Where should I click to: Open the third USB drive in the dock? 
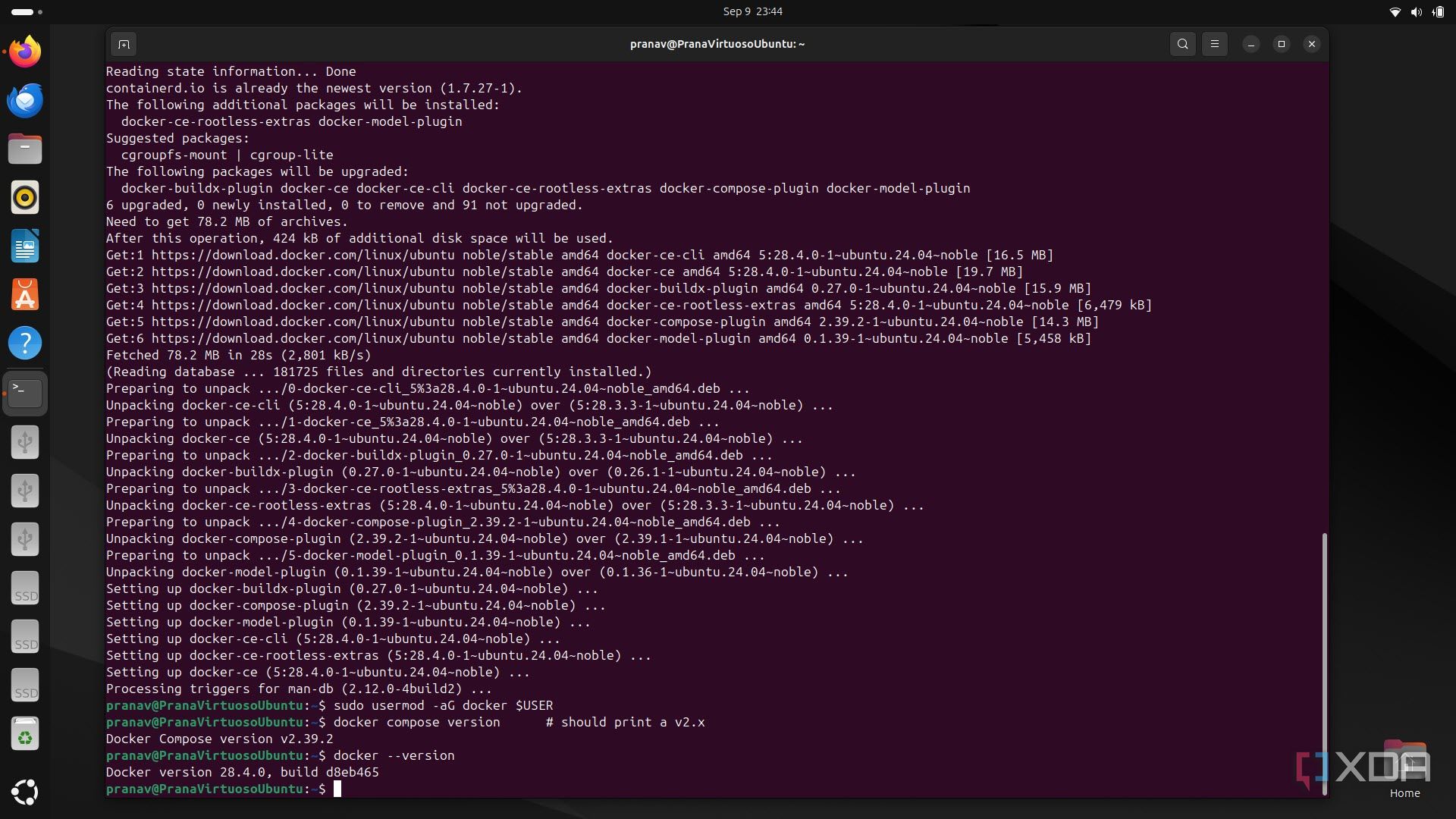click(25, 539)
